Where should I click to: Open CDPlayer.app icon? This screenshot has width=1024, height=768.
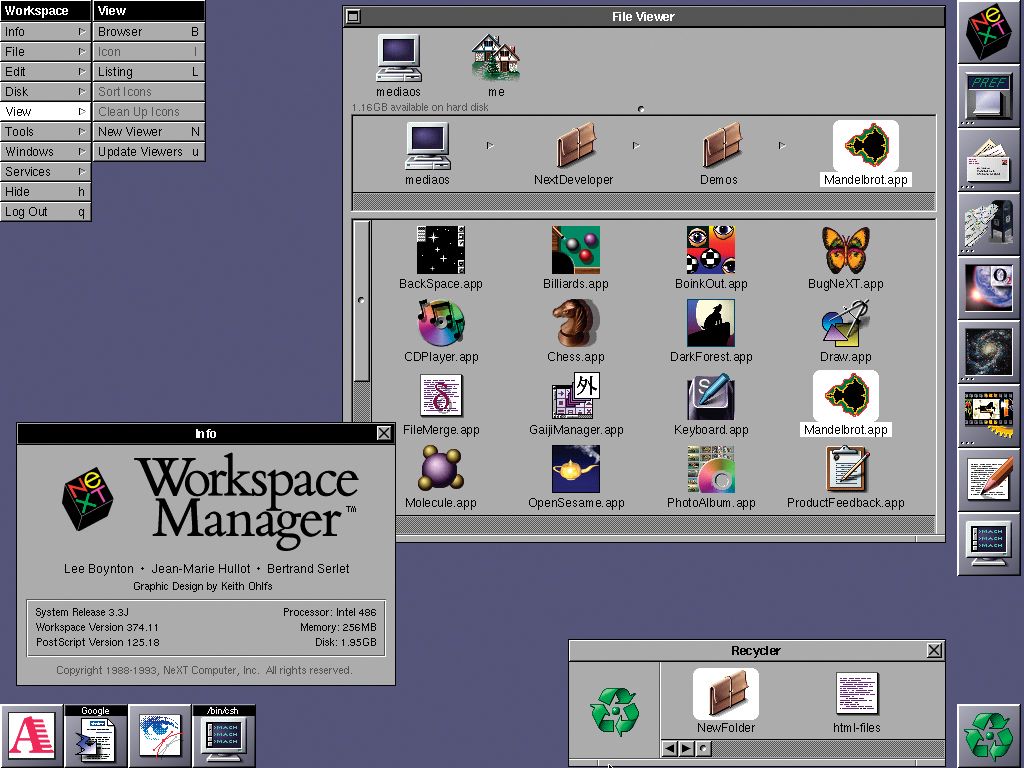click(x=441, y=323)
